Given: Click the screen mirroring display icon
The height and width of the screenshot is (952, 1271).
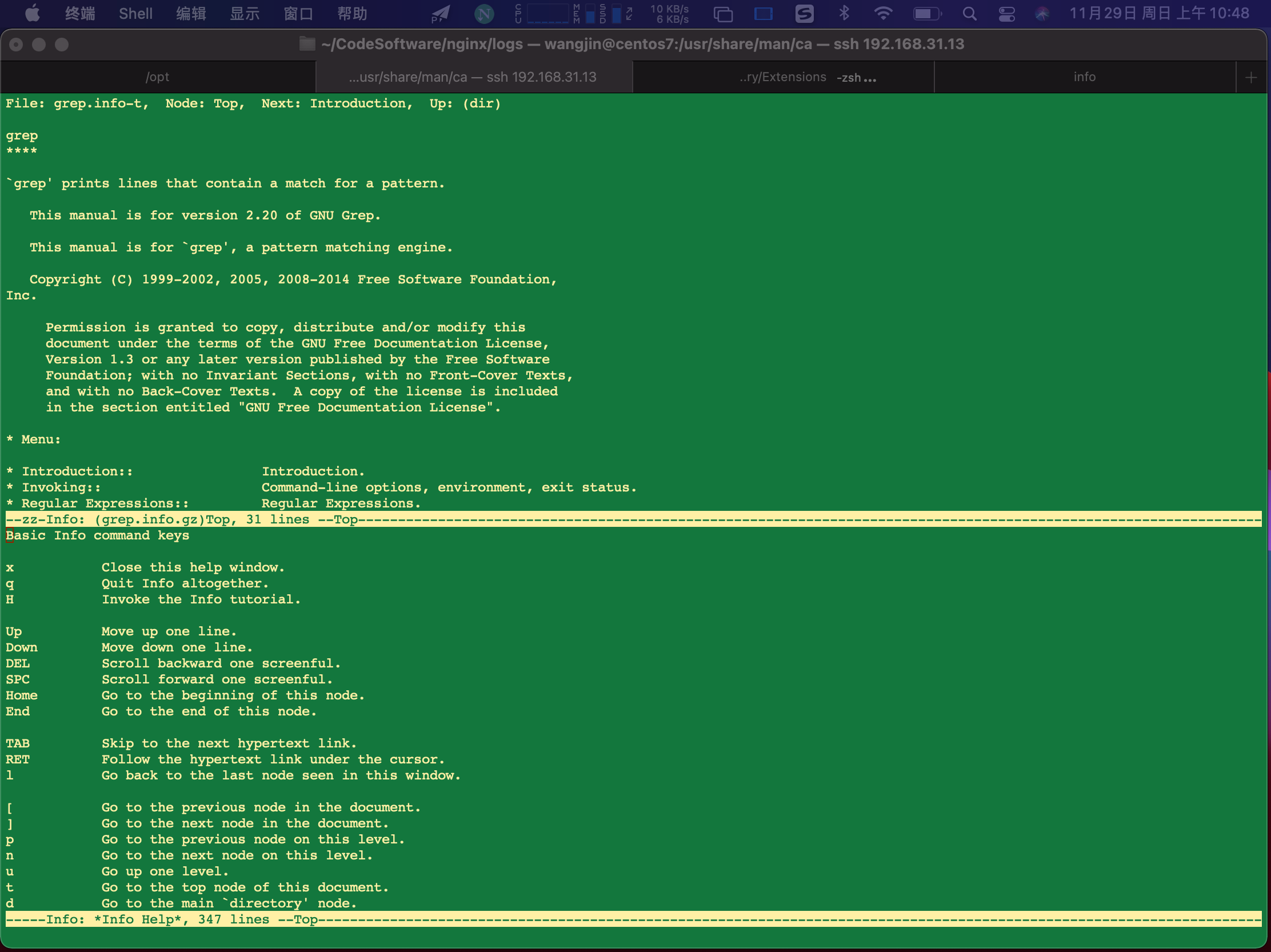Looking at the screenshot, I should (763, 13).
